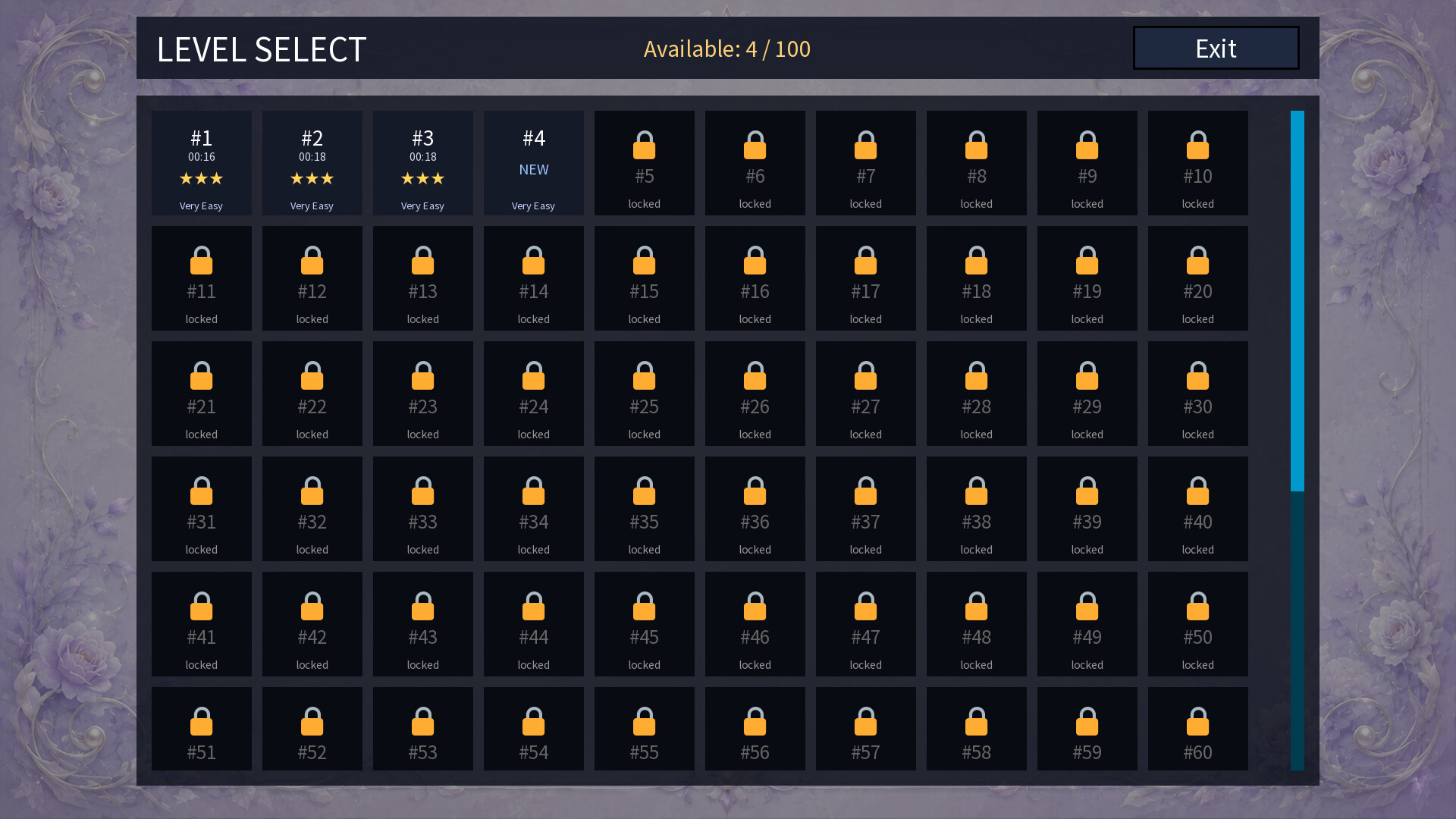This screenshot has width=1456, height=819.
Task: Click the lock icon above #10
Action: click(1198, 145)
